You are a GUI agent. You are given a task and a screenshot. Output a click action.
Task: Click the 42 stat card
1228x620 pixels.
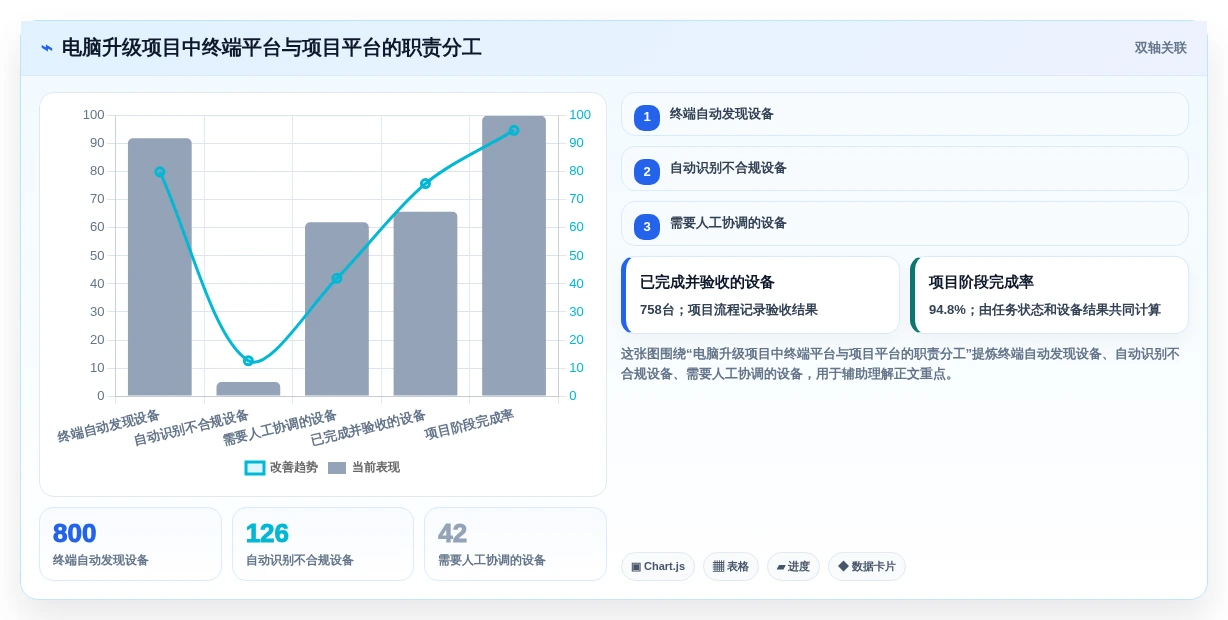[x=515, y=544]
